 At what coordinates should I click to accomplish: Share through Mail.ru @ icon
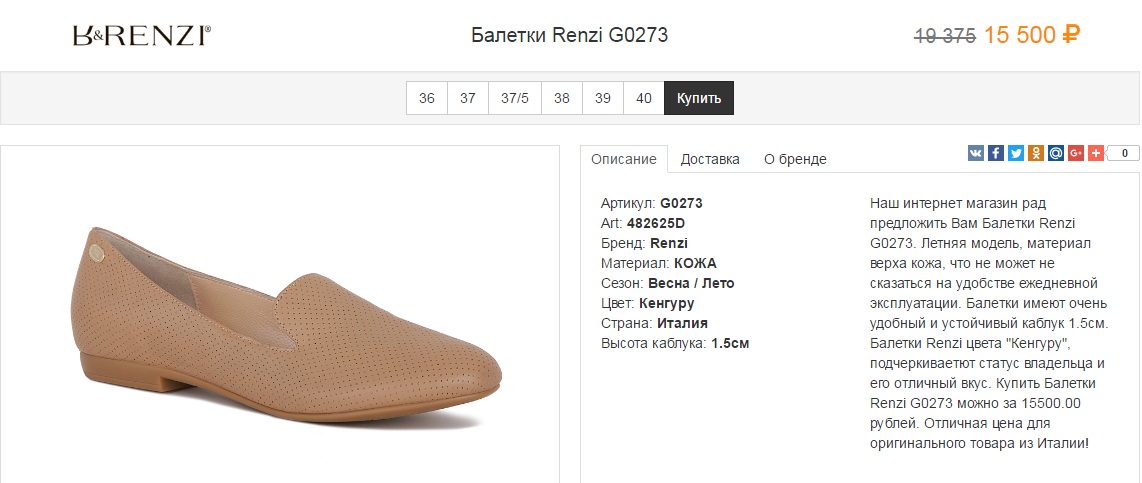[x=1056, y=153]
